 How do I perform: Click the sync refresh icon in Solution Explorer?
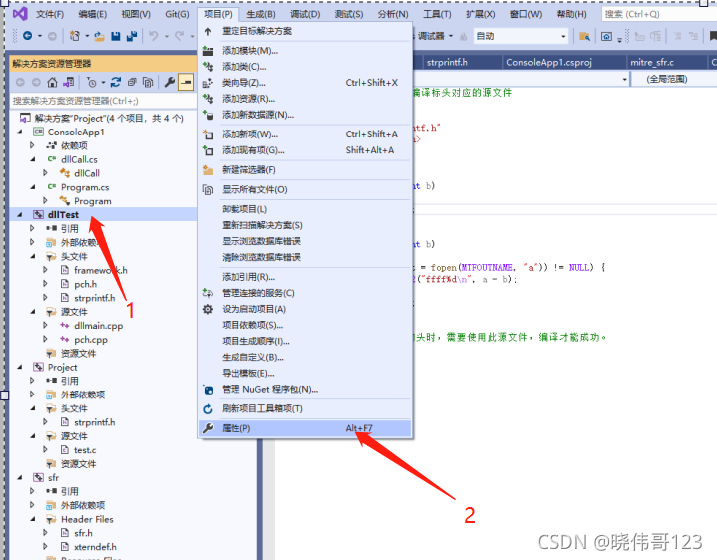pyautogui.click(x=116, y=82)
